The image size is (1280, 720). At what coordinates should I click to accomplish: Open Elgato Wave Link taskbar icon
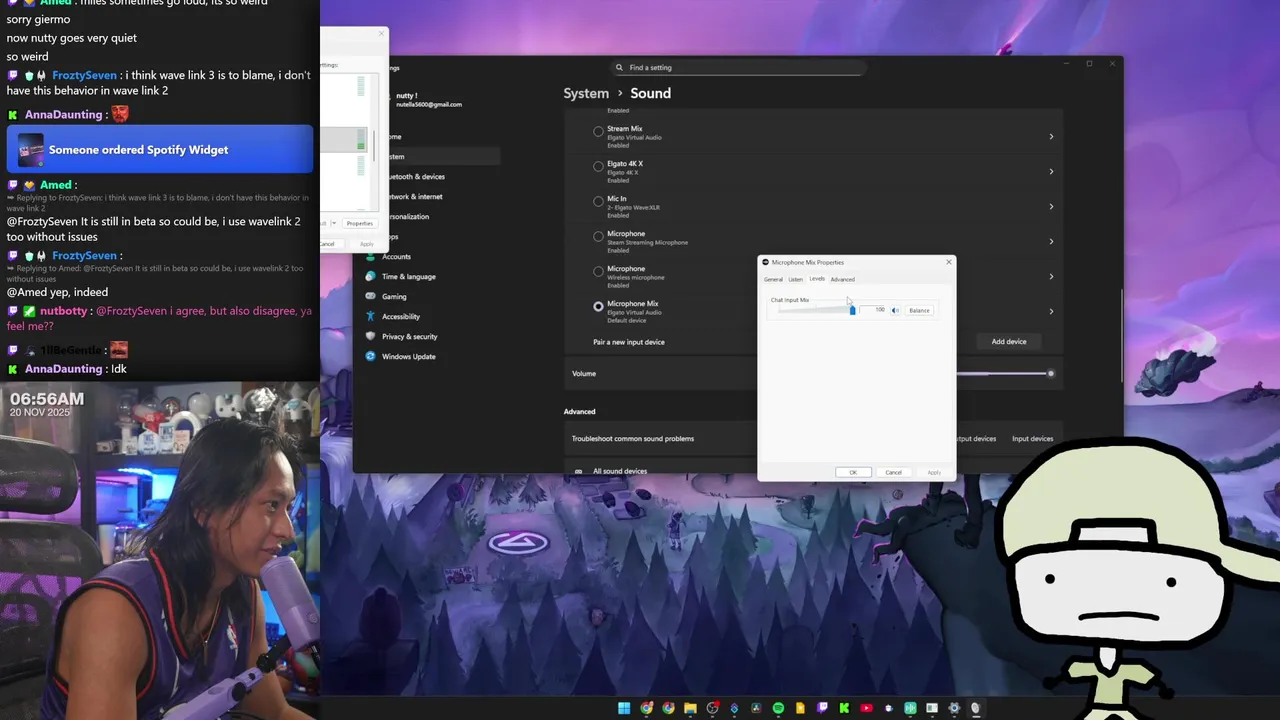click(910, 708)
